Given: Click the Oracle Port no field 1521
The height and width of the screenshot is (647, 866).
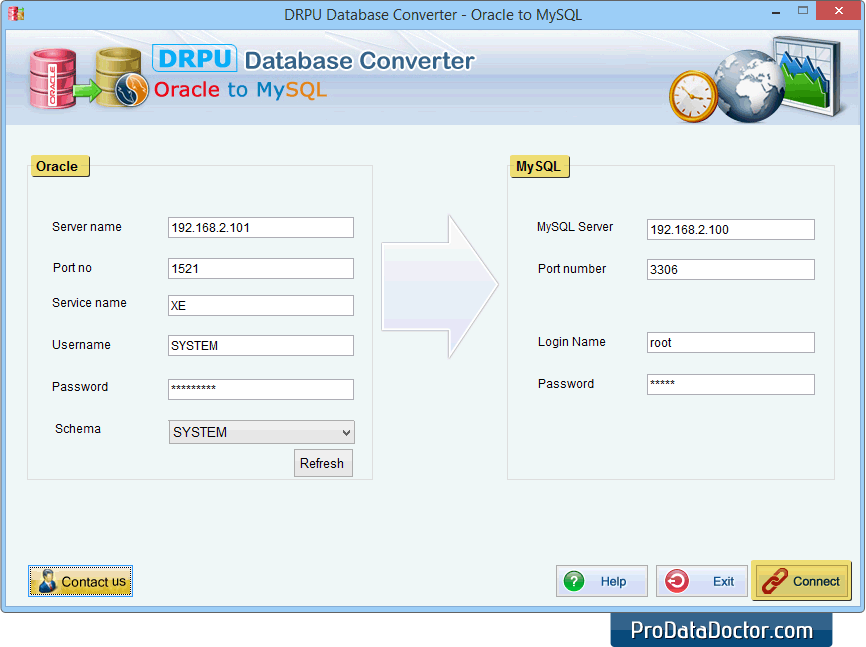Looking at the screenshot, I should (261, 269).
